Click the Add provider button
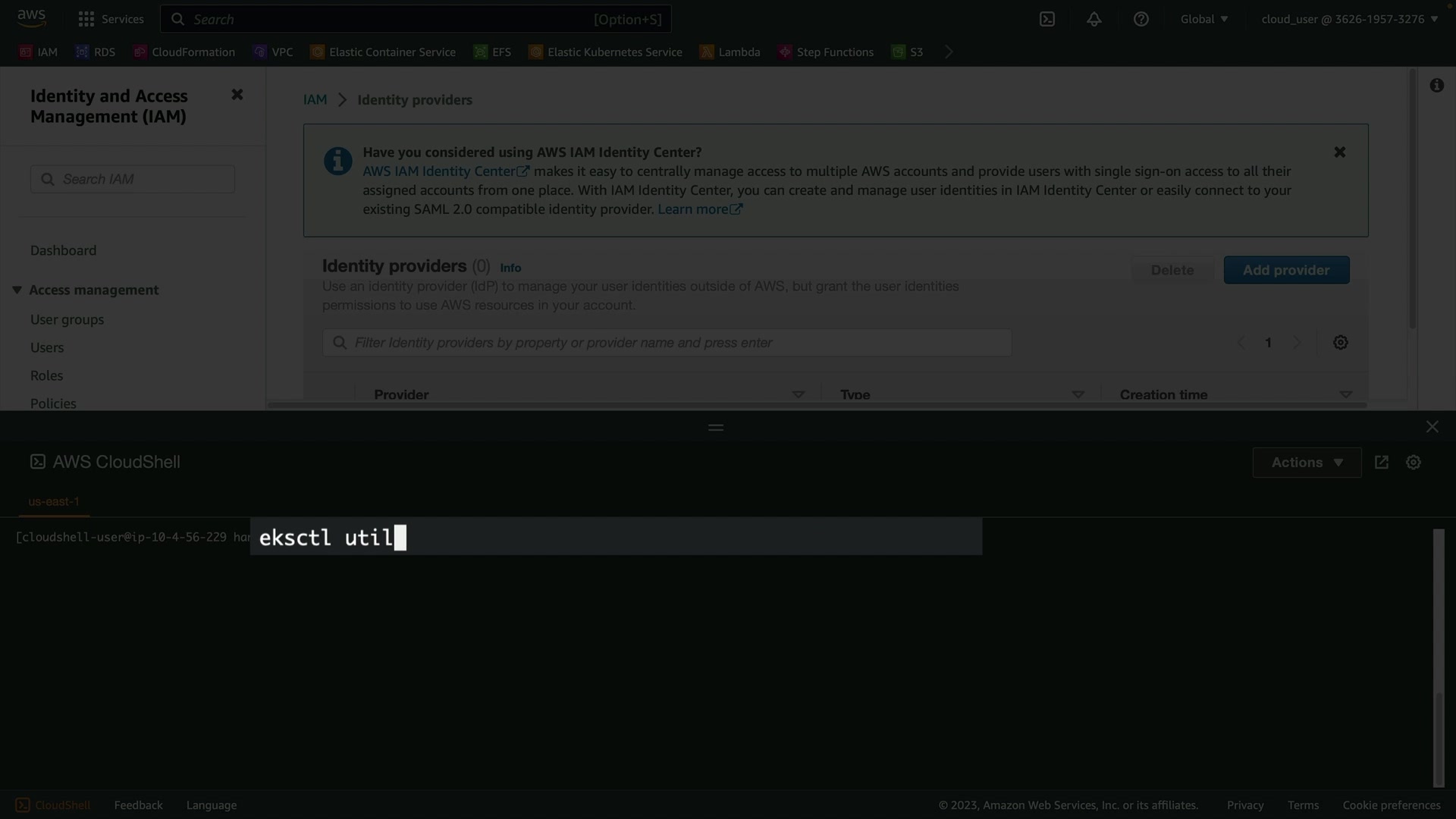The image size is (1456, 819). (x=1285, y=271)
